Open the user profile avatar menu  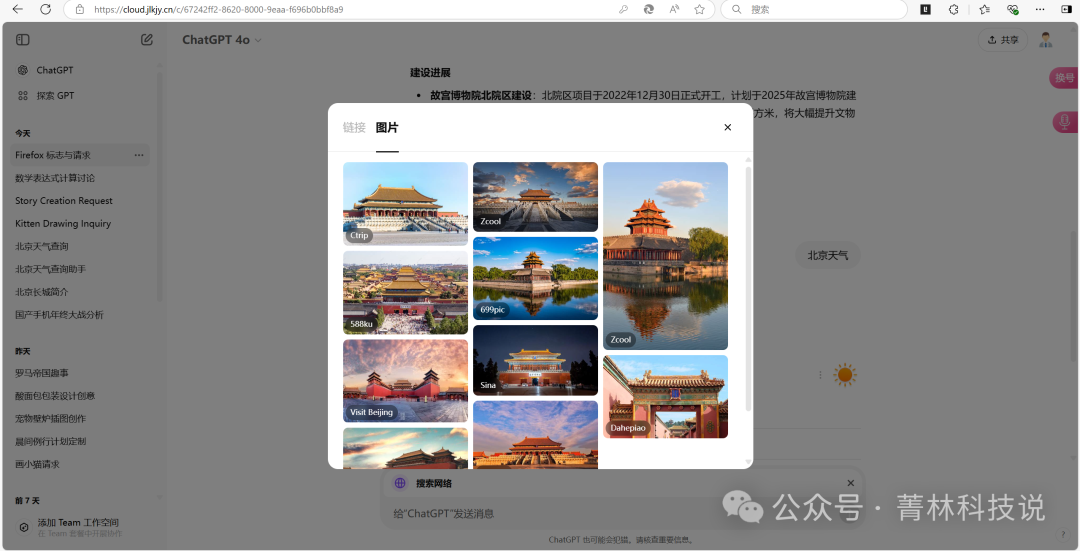pyautogui.click(x=1046, y=40)
